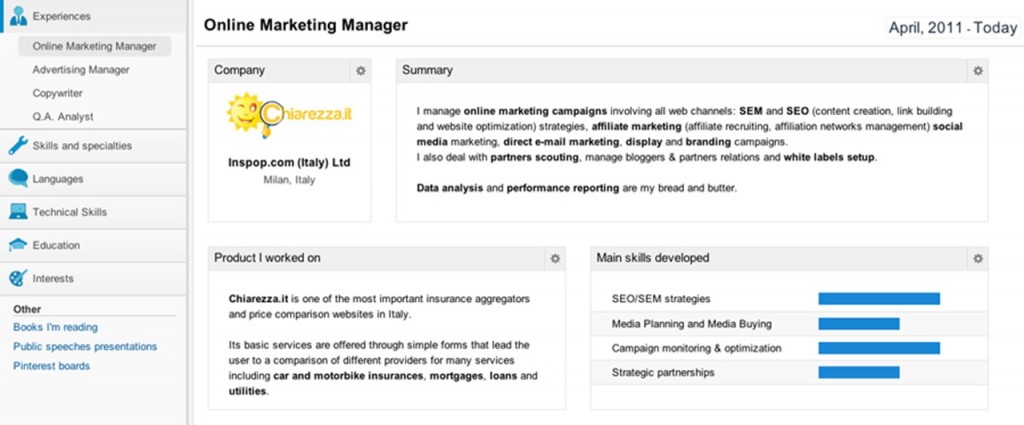
Task: Open the Company panel gear settings
Action: pyautogui.click(x=360, y=71)
